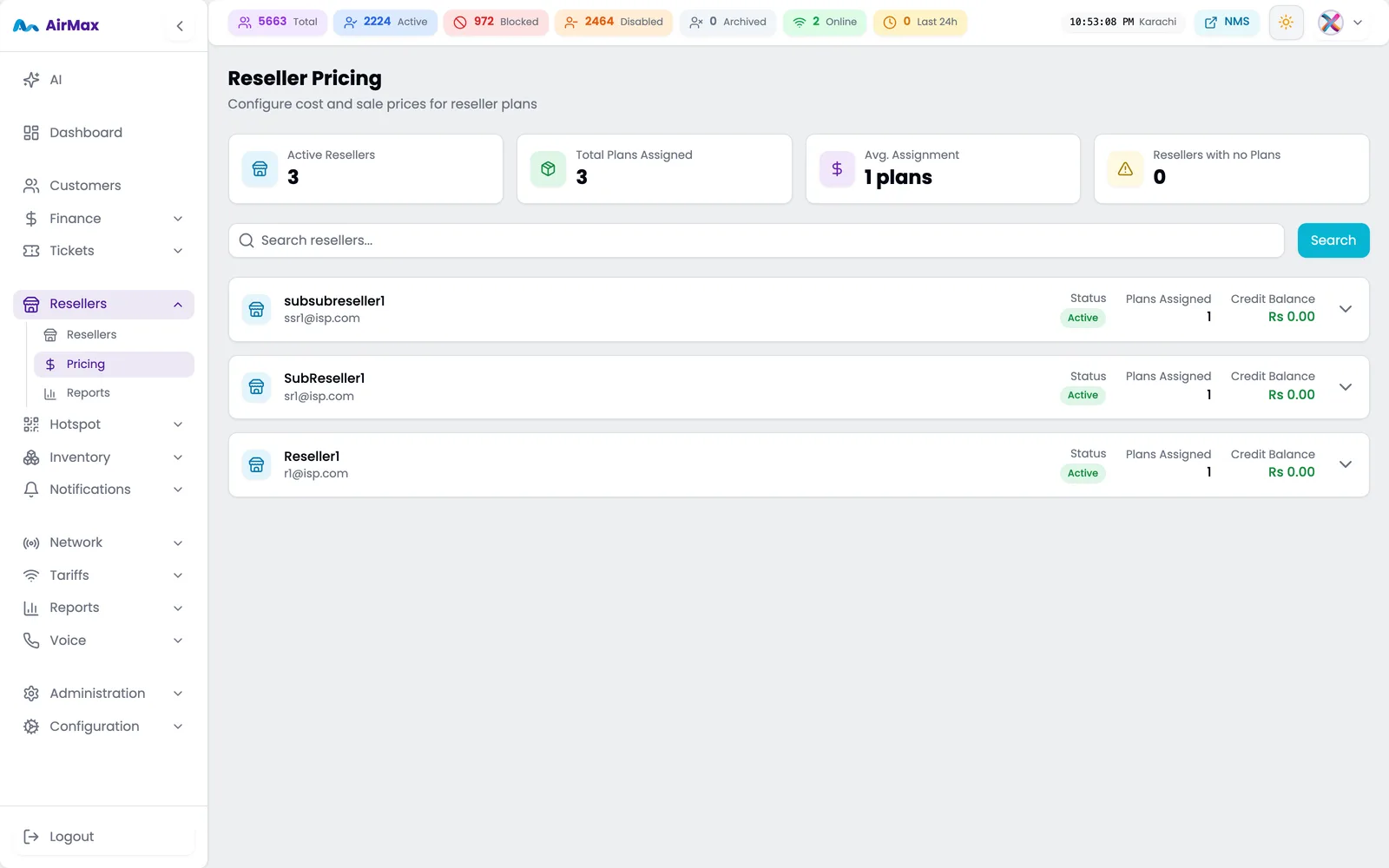Viewport: 1389px width, 868px height.
Task: Click the Total Plans Assigned box icon
Action: (548, 169)
